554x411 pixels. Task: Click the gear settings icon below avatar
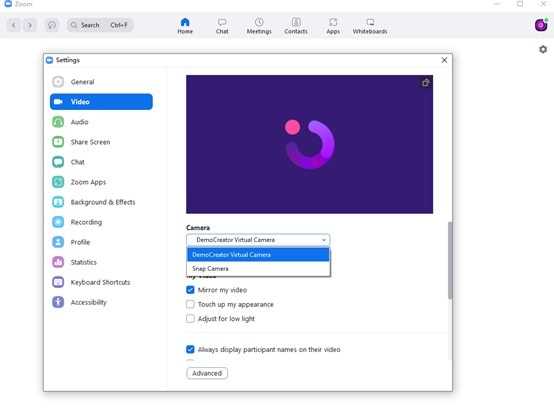[543, 49]
